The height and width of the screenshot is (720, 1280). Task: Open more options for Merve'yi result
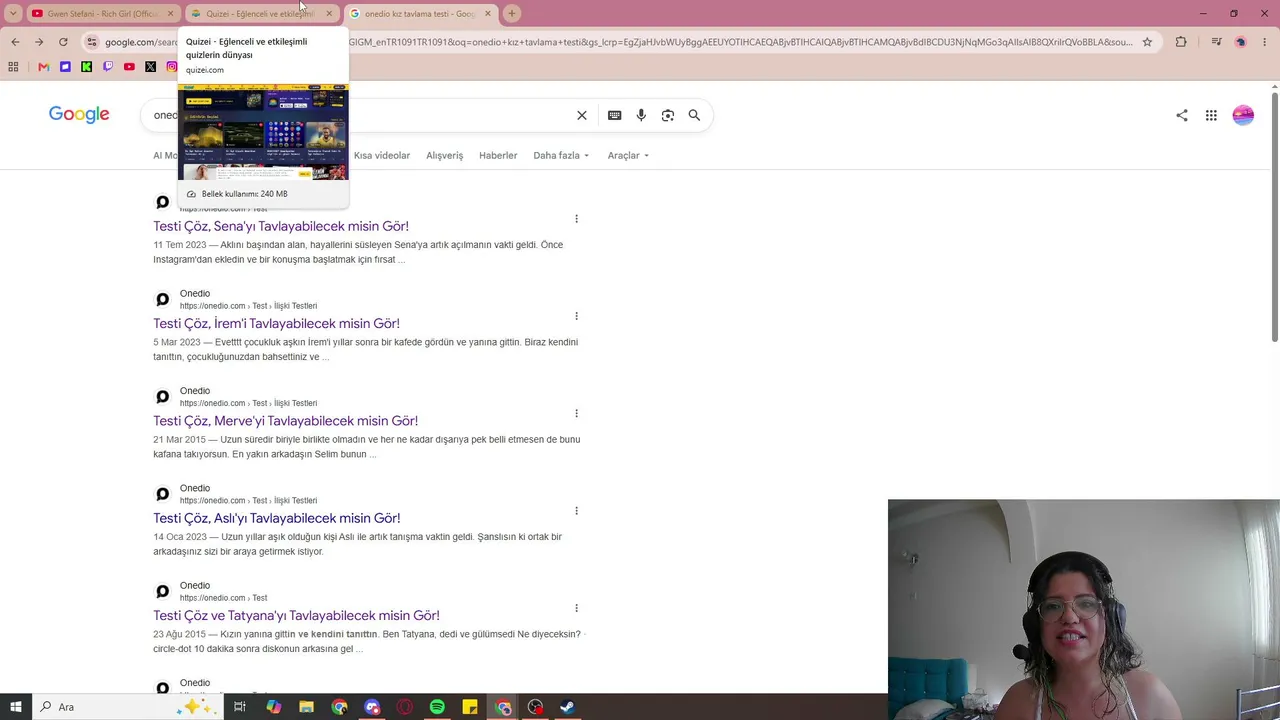click(x=576, y=413)
